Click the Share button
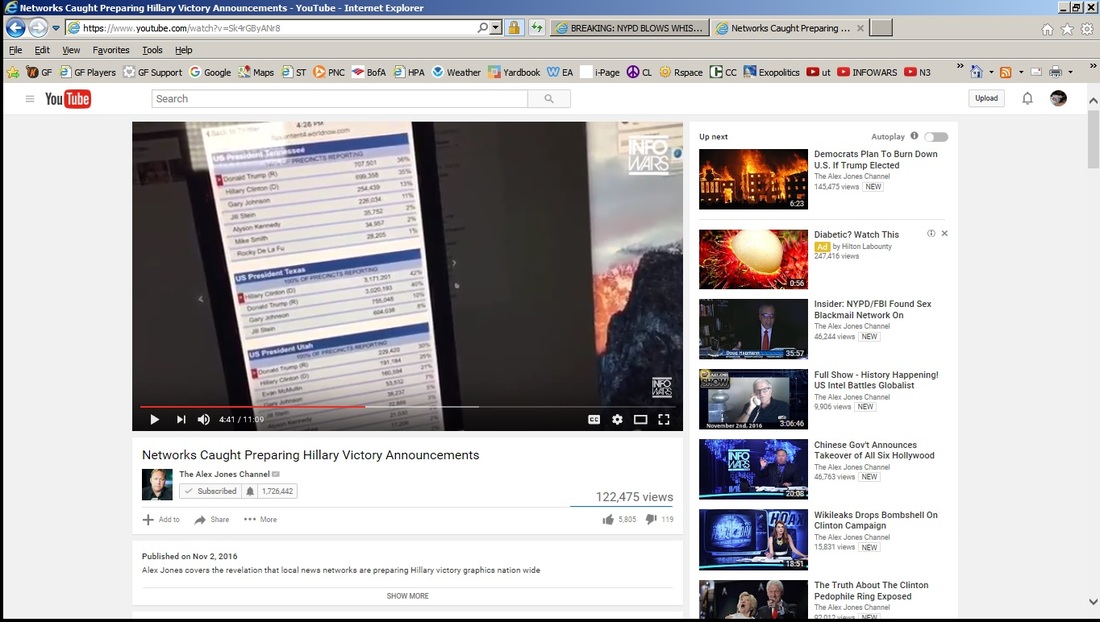The width and height of the screenshot is (1100, 622). pos(212,520)
